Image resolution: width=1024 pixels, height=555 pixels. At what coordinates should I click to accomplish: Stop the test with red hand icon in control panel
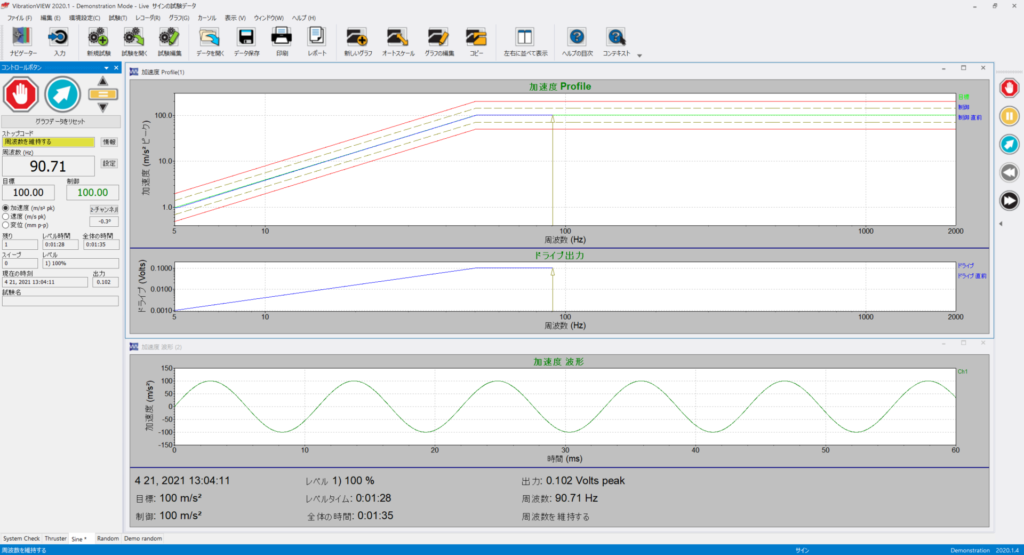[x=21, y=94]
